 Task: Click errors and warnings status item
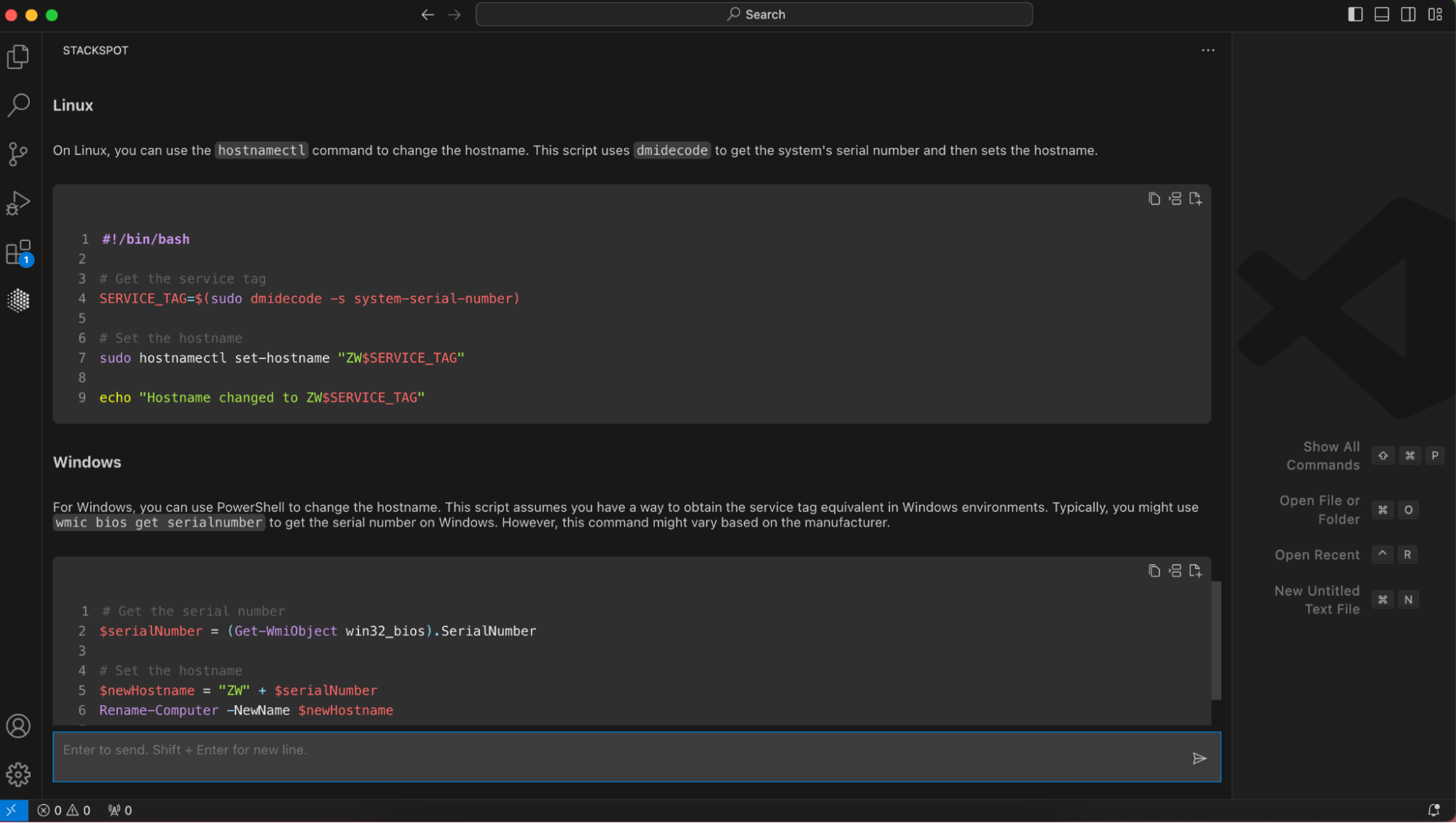(64, 811)
